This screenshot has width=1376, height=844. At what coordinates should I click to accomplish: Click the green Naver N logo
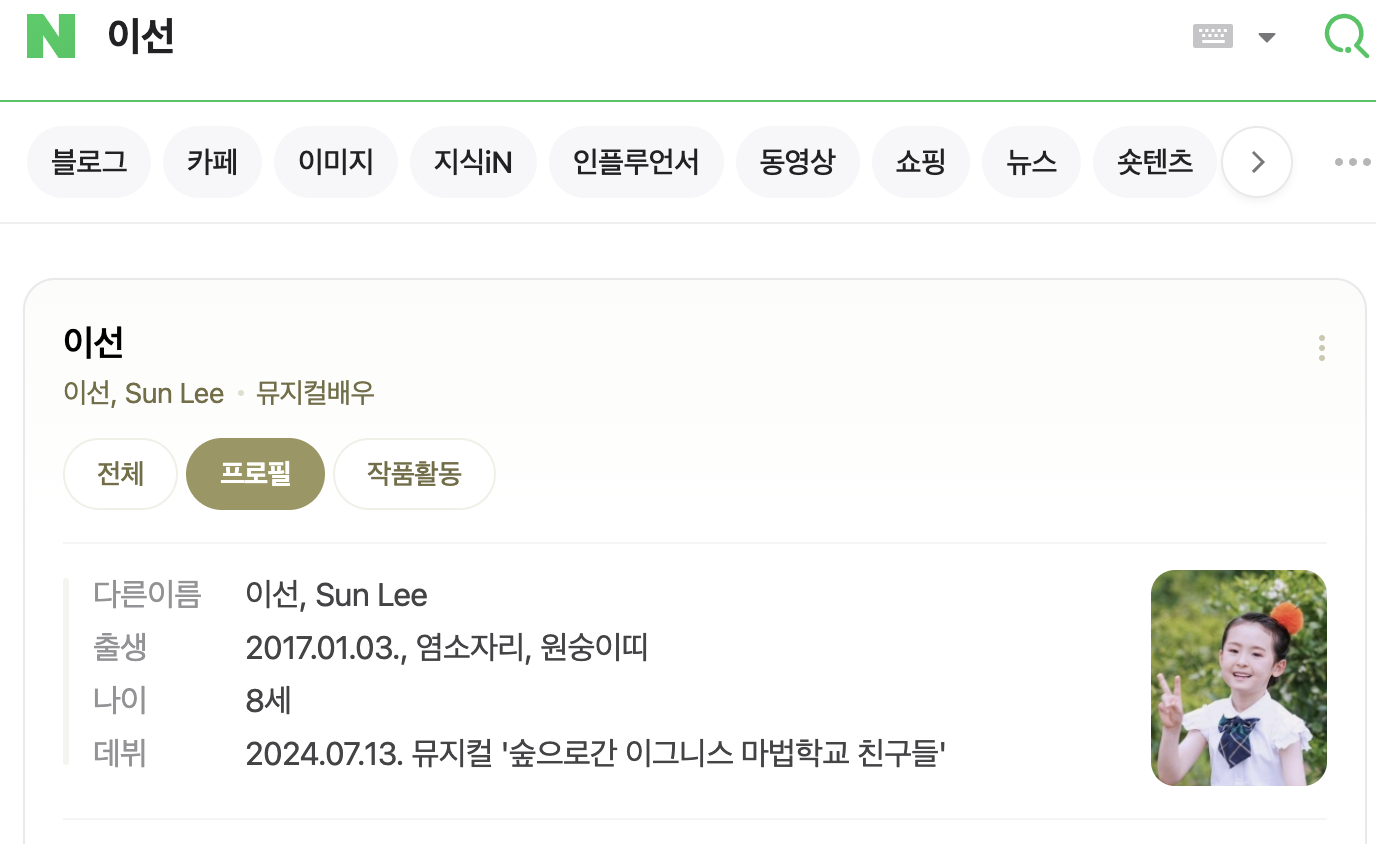51,36
